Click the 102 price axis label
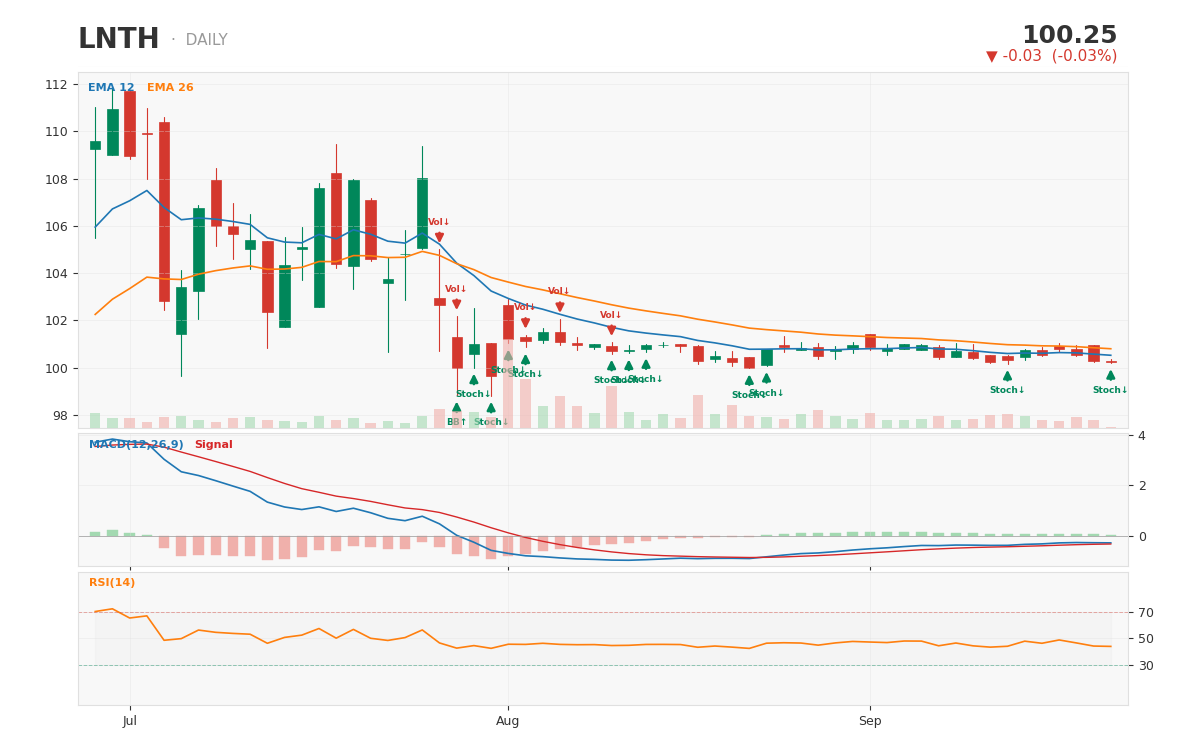Image resolution: width=1200 pixels, height=750 pixels. point(56,321)
